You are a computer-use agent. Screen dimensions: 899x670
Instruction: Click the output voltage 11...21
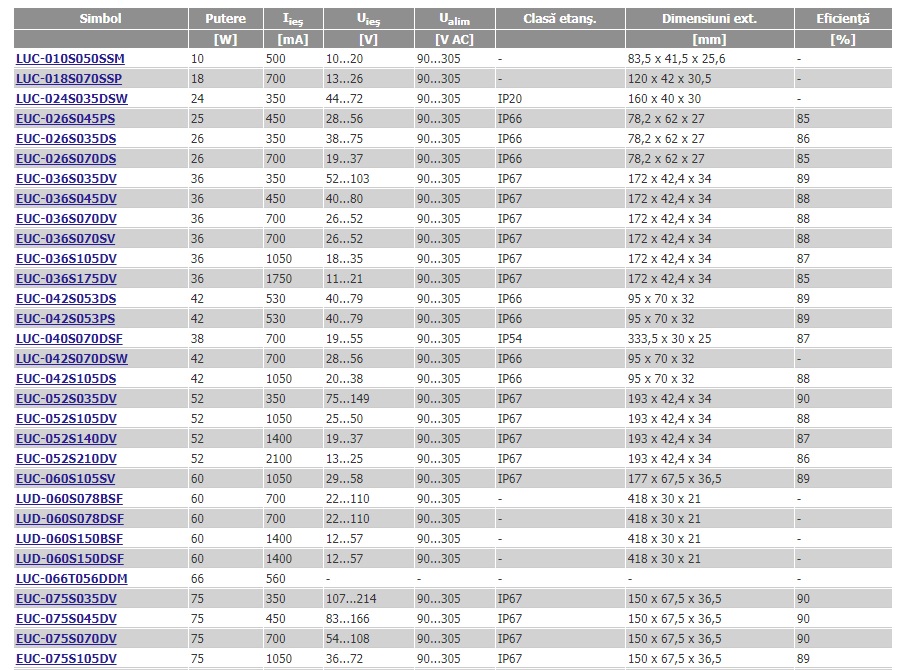pyautogui.click(x=344, y=279)
